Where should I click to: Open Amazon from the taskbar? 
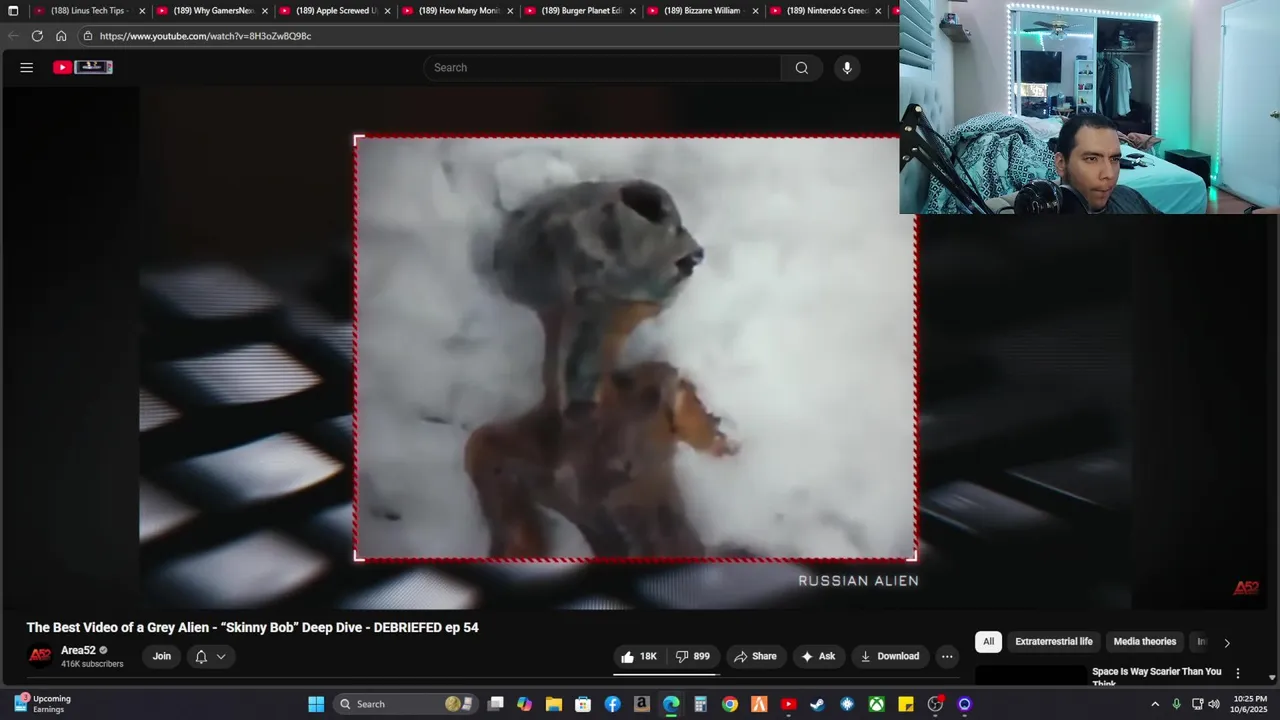pyautogui.click(x=642, y=704)
